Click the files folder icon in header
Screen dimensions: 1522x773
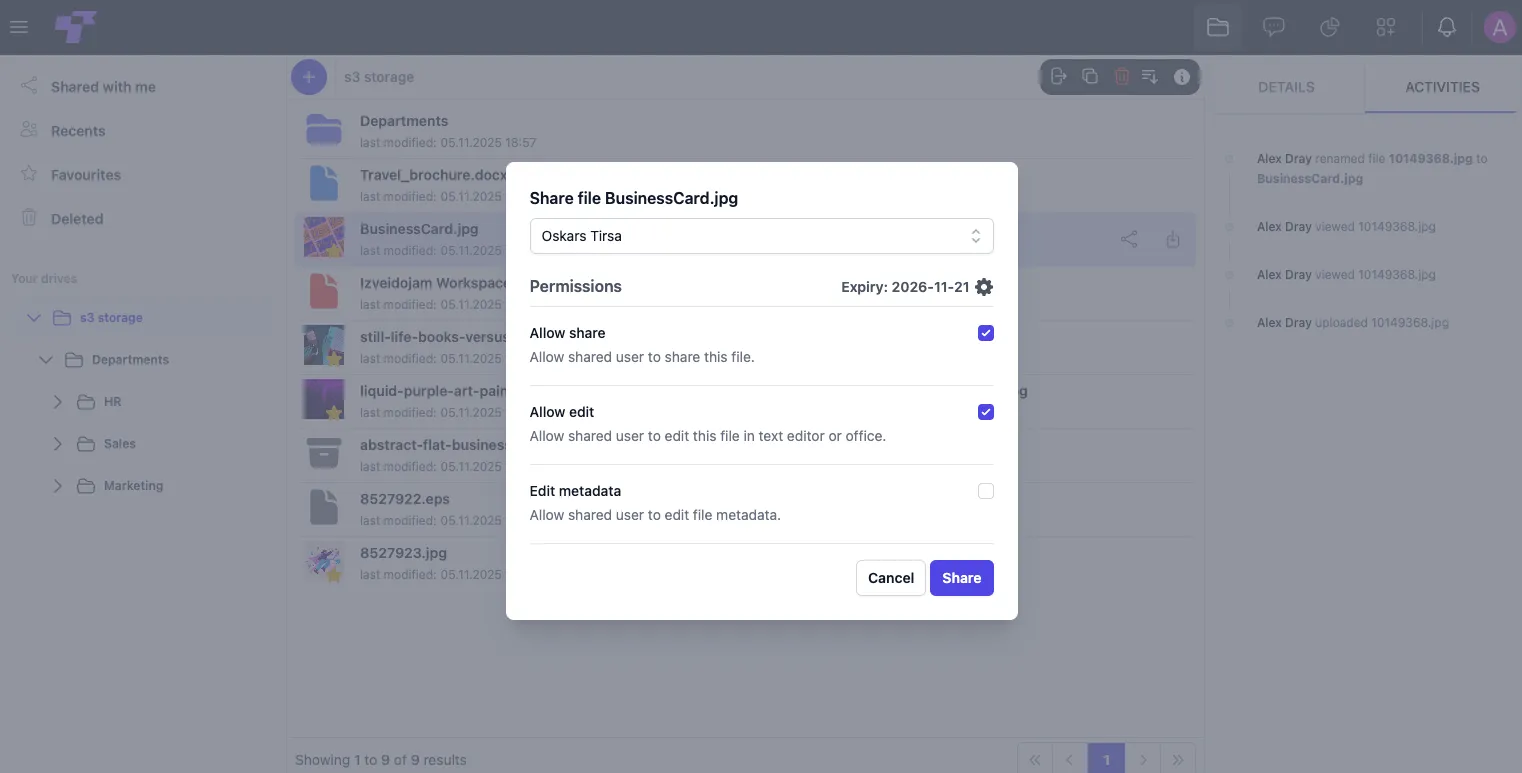pyautogui.click(x=1218, y=28)
